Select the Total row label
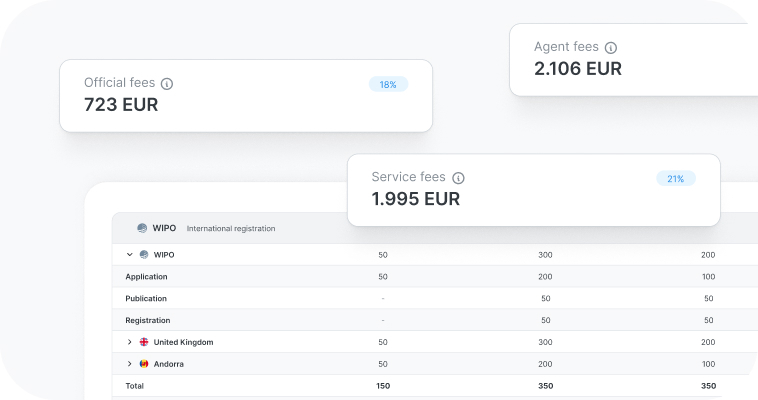The image size is (758, 400). point(134,386)
